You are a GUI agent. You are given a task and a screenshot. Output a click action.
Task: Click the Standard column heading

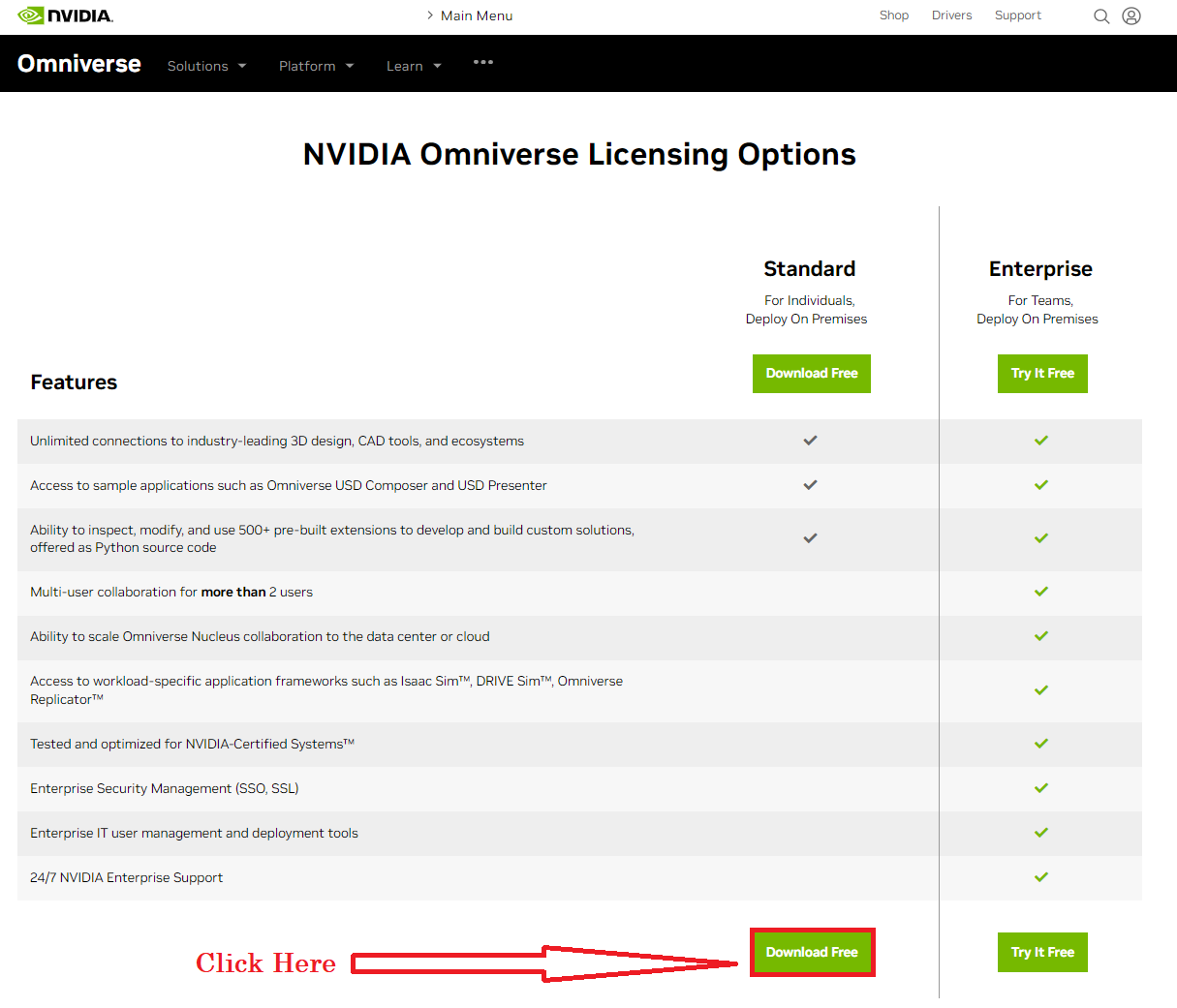[810, 269]
